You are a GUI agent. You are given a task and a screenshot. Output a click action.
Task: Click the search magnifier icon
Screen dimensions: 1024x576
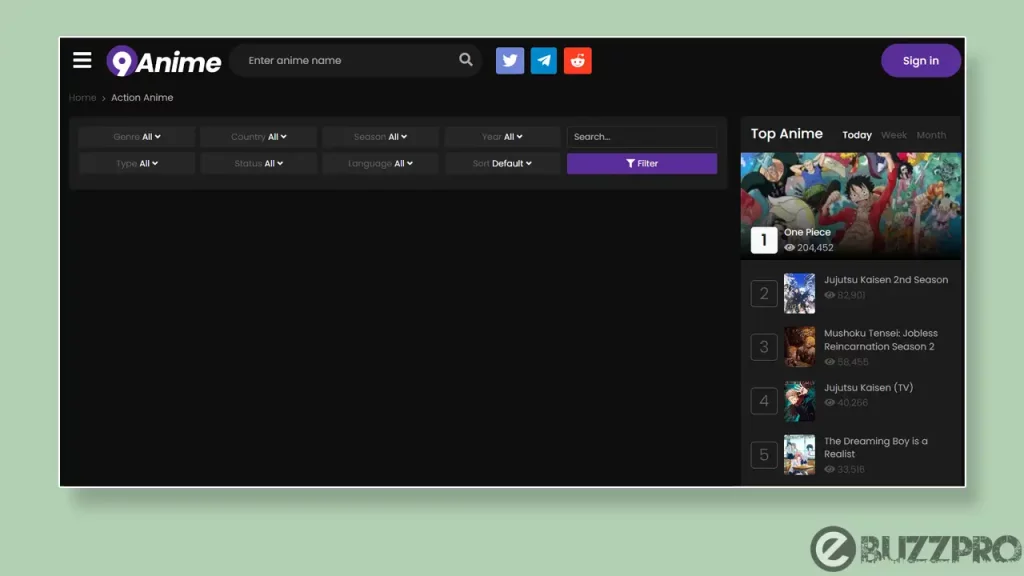466,60
